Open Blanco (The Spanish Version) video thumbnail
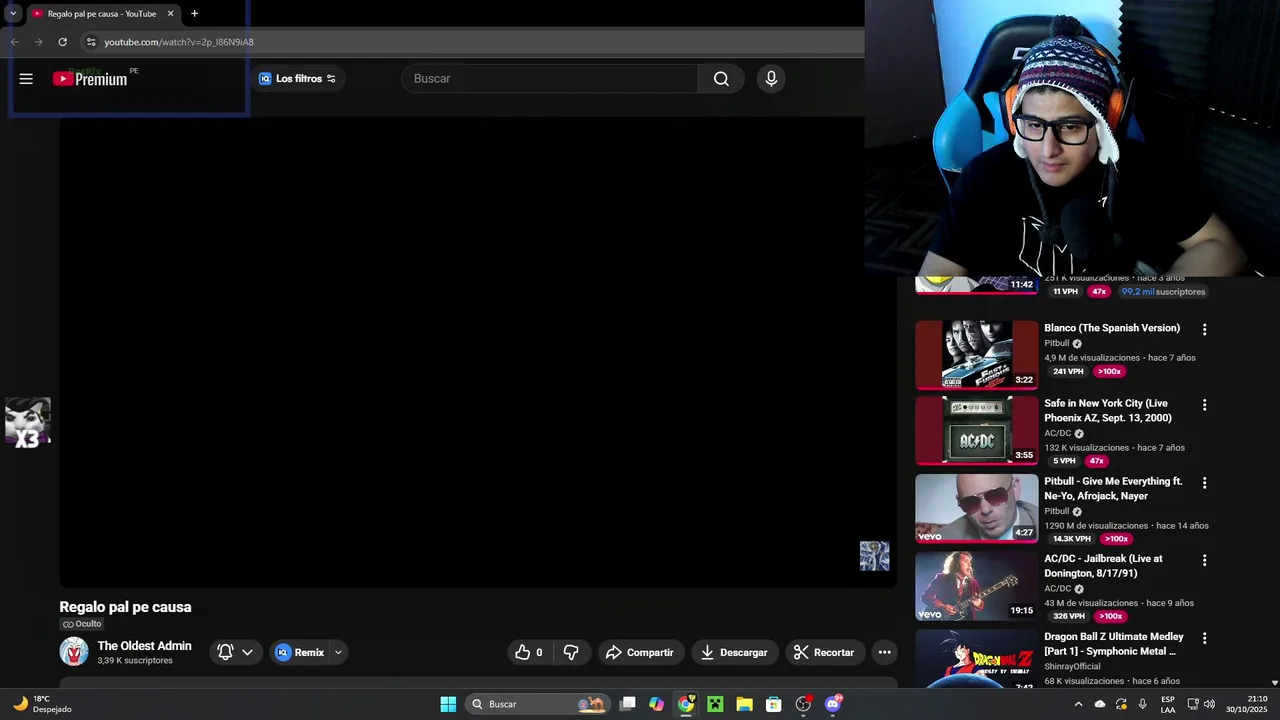The width and height of the screenshot is (1280, 720). [976, 354]
